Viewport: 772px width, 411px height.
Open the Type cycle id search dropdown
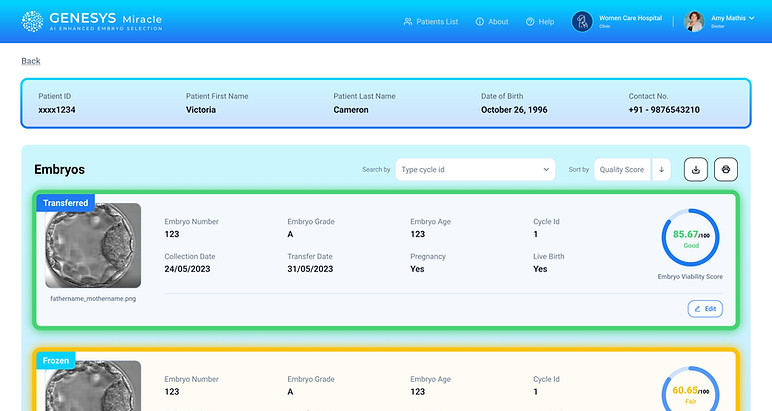(475, 169)
